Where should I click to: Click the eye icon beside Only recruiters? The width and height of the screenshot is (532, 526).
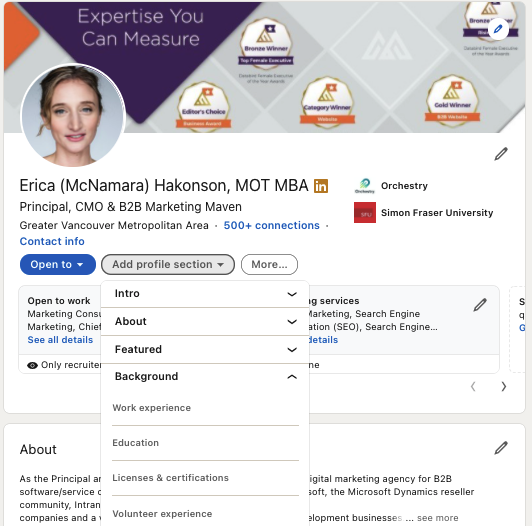click(x=32, y=365)
